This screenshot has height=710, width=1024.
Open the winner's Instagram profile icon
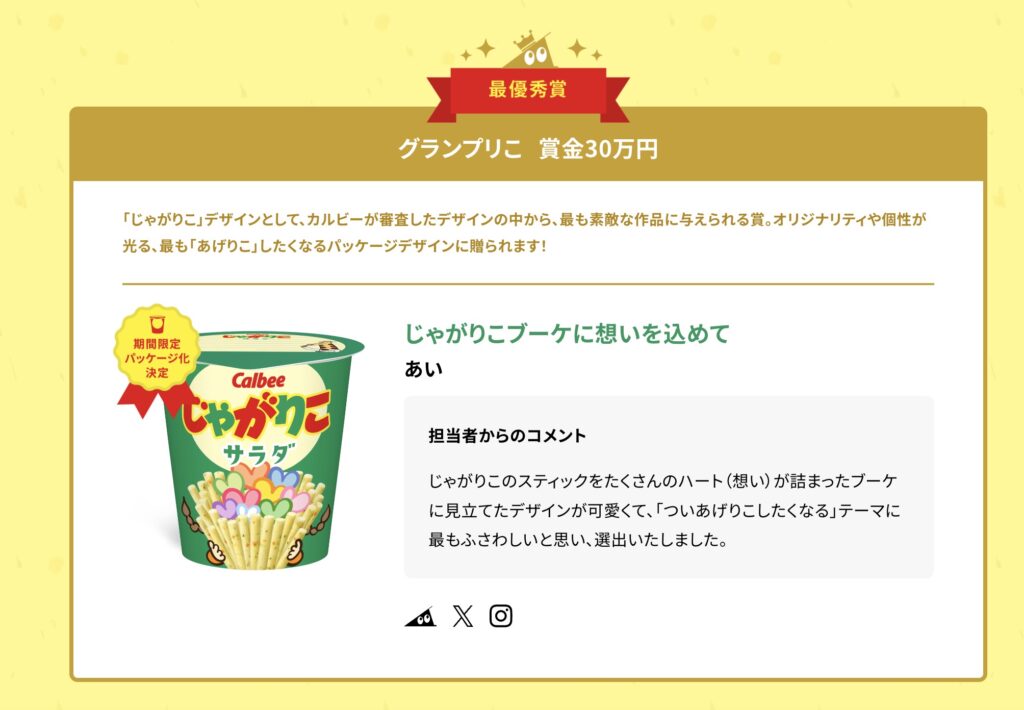pos(501,616)
